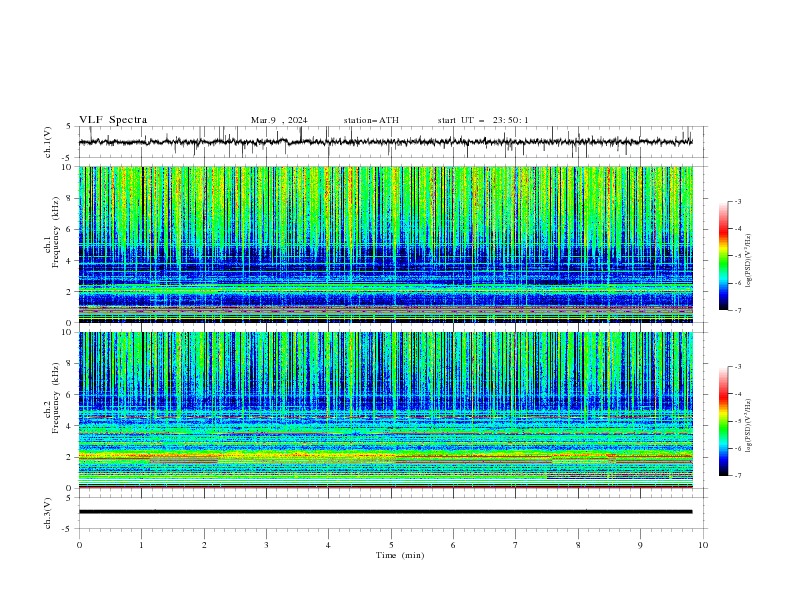The height and width of the screenshot is (612, 792).
Task: Click the "-7" tick of lower colorbar
Action: 738,476
